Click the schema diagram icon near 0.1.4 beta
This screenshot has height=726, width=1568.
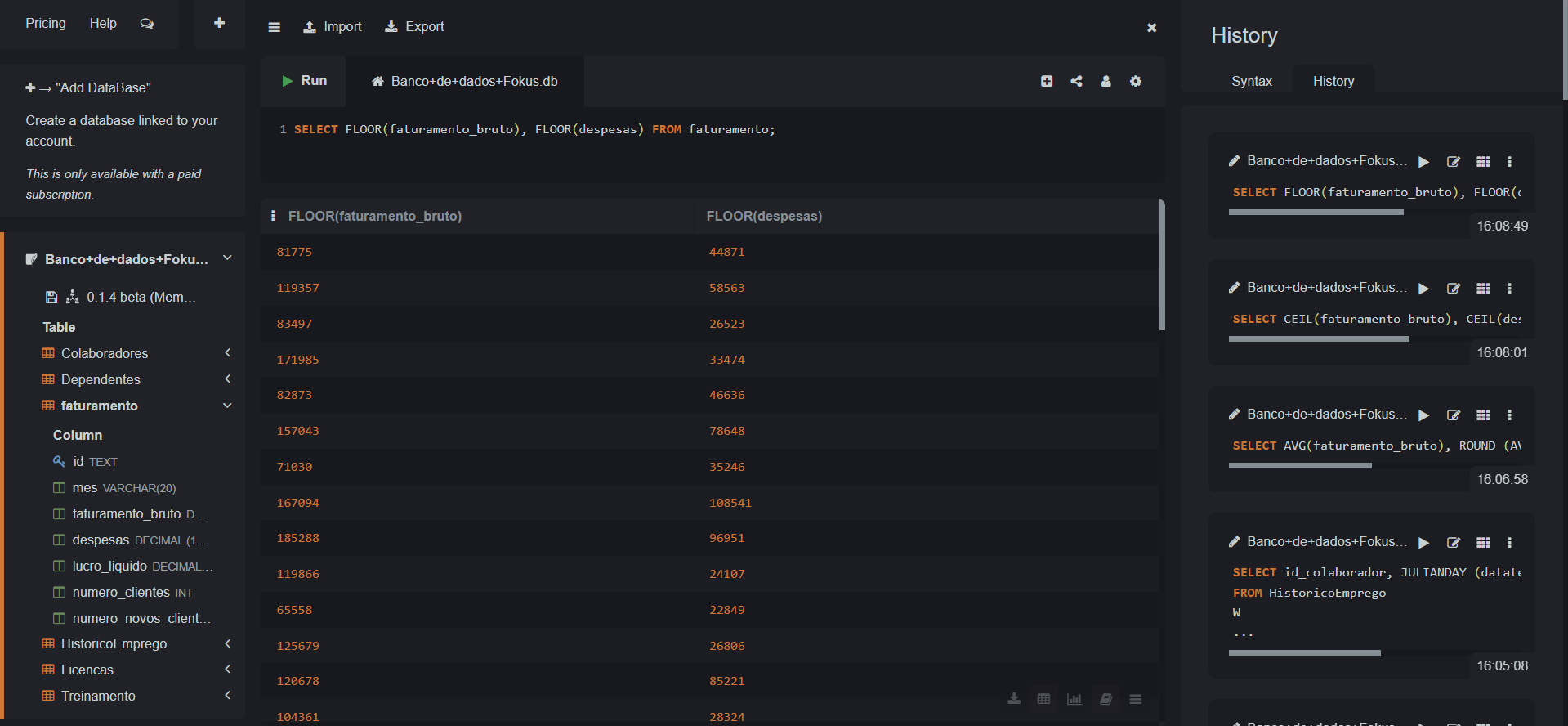click(x=73, y=297)
